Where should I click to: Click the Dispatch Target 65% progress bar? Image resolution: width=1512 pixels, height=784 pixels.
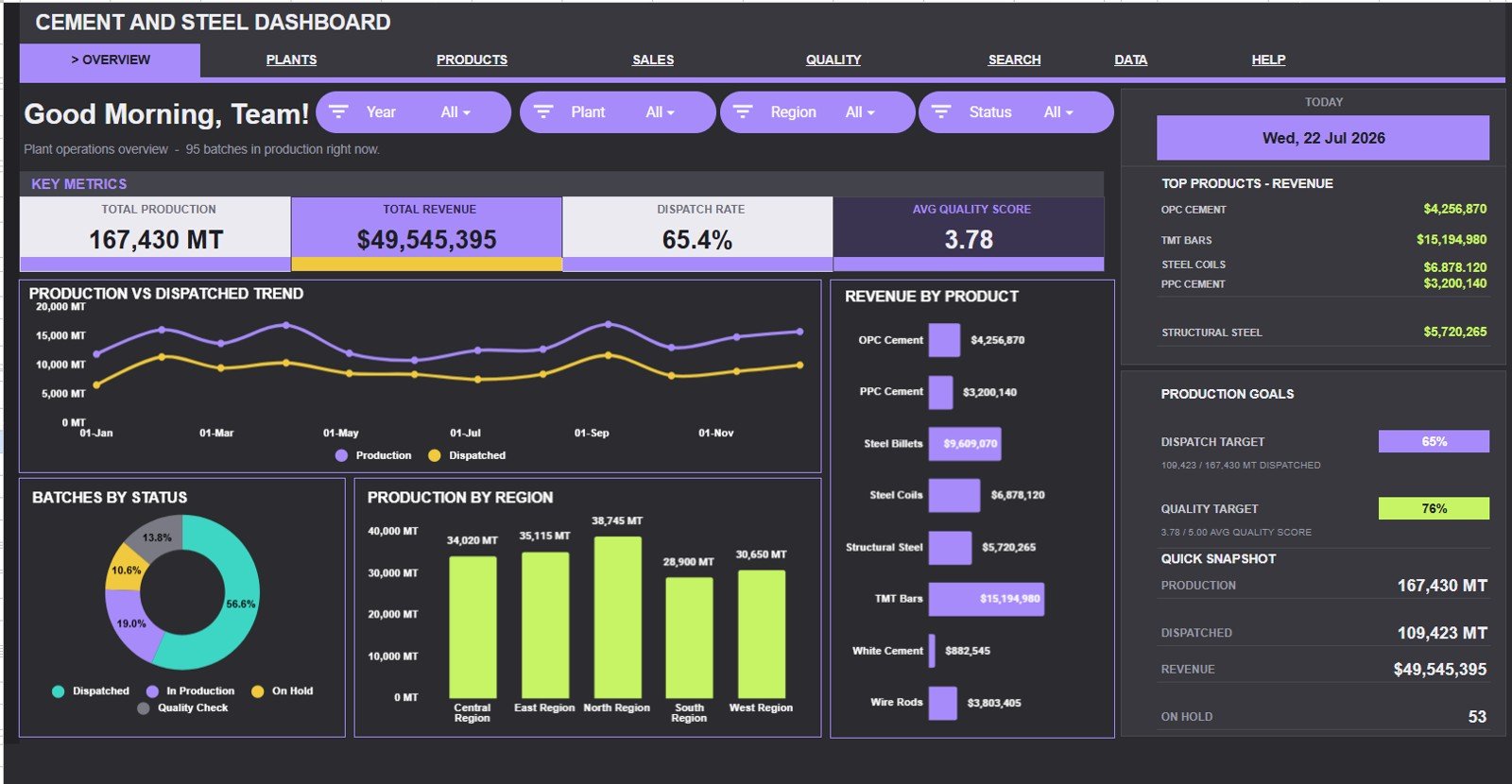pos(1434,441)
